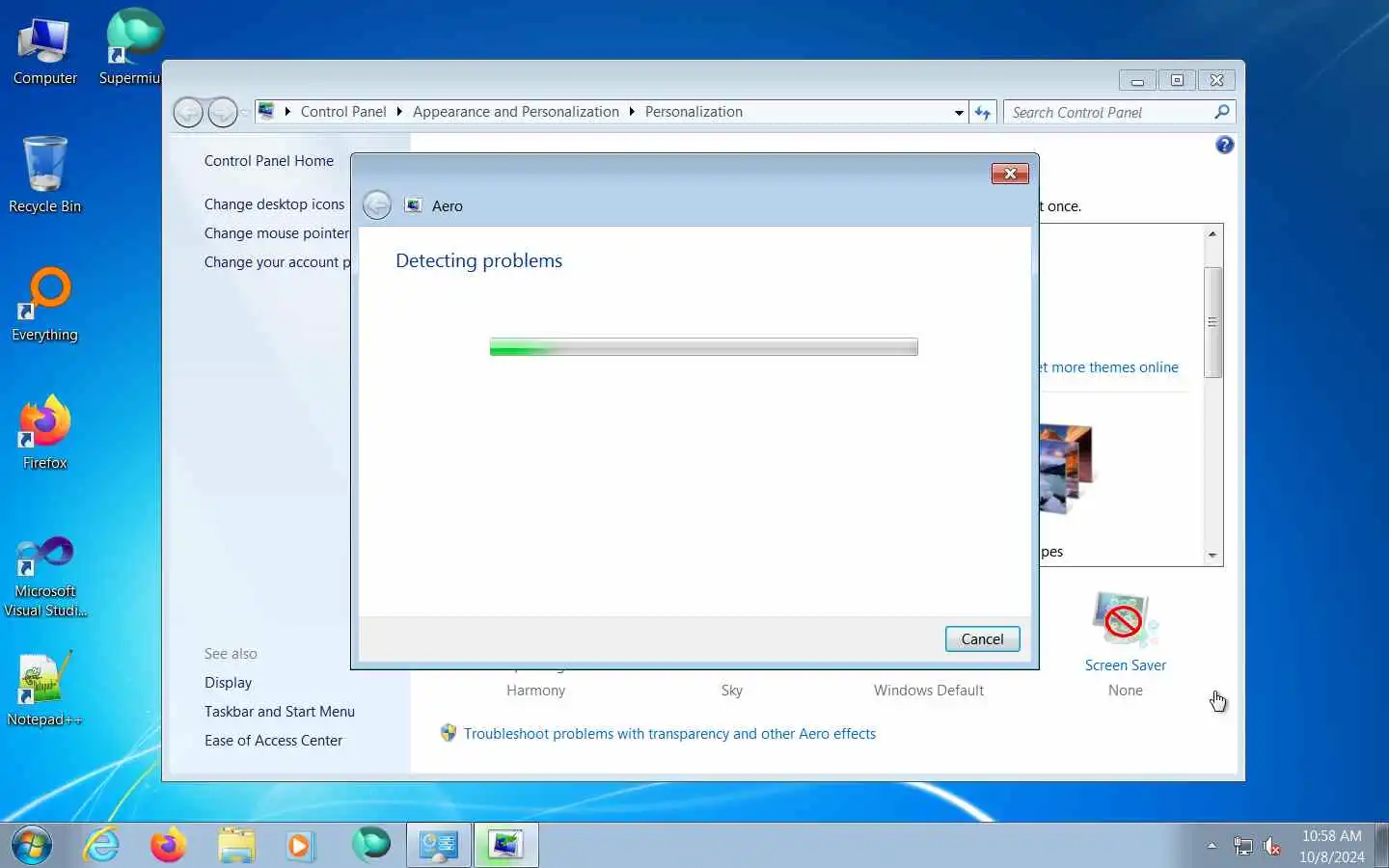
Task: Open Windows Media Player on taskbar
Action: pyautogui.click(x=301, y=846)
